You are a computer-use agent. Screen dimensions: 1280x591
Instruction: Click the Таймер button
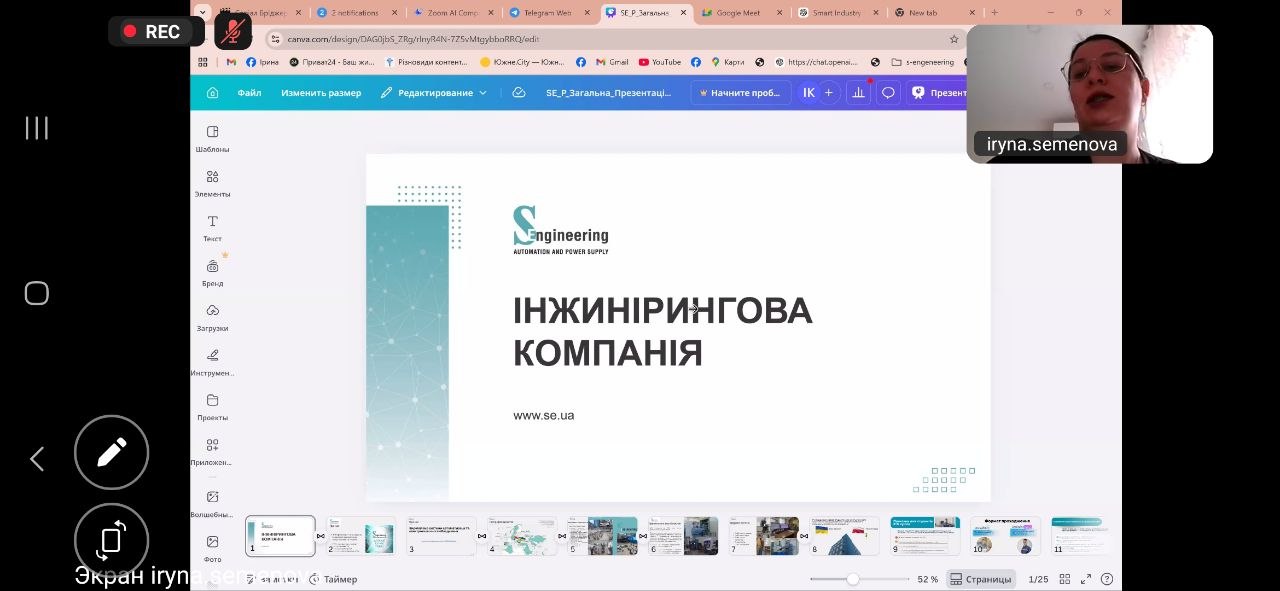[333, 579]
